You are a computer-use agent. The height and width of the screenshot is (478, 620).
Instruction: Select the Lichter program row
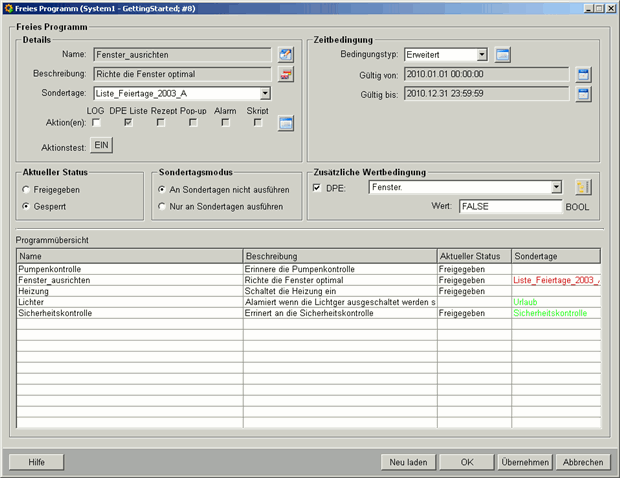pos(308,302)
